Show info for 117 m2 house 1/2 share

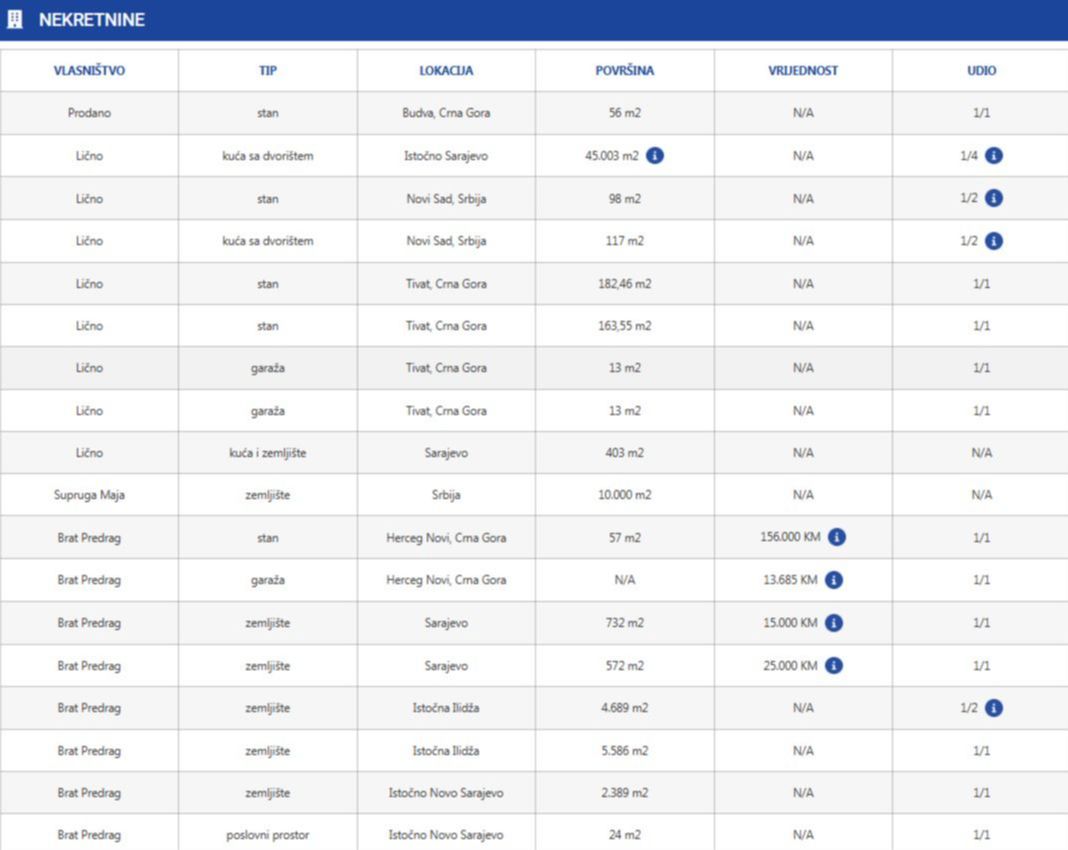pyautogui.click(x=993, y=241)
